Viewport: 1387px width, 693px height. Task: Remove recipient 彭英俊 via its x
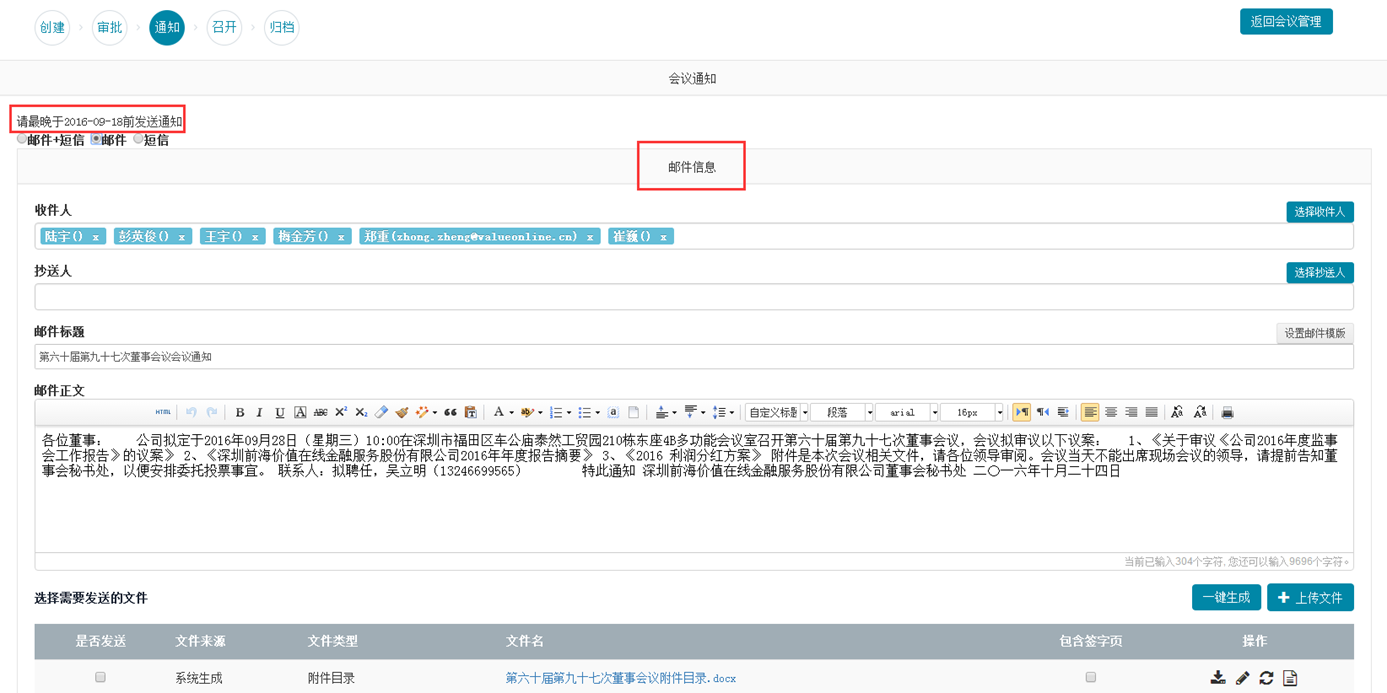click(x=181, y=237)
